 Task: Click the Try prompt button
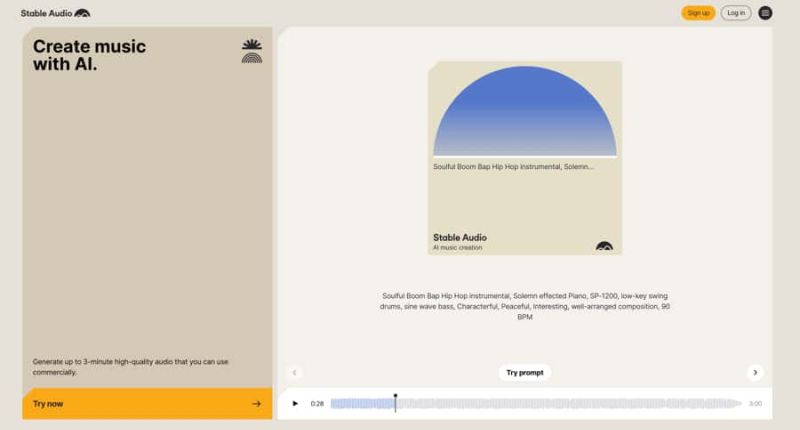click(525, 372)
